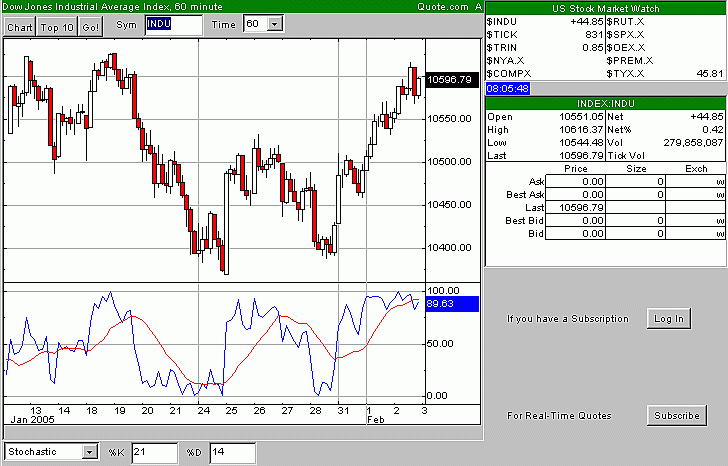The image size is (728, 466).
Task: Click the current price label 10596.79
Action: pos(452,79)
